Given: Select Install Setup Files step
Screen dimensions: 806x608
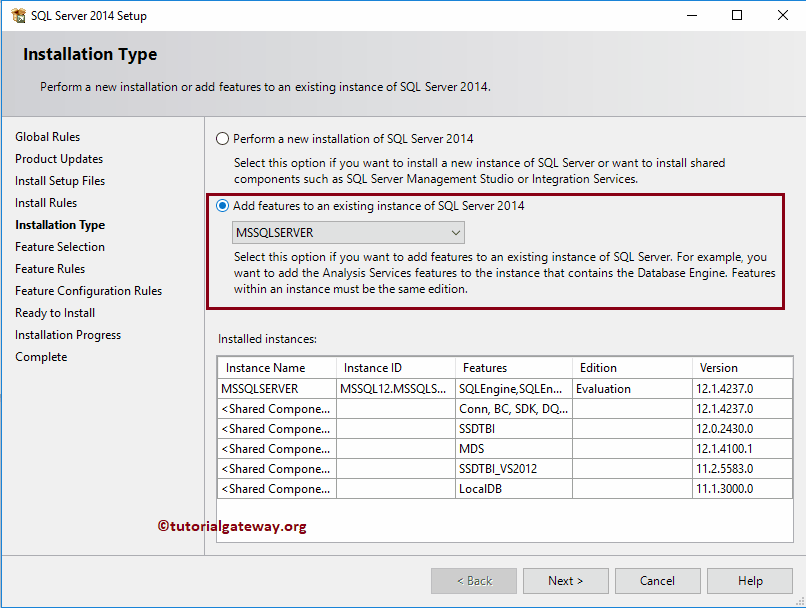Looking at the screenshot, I should tap(60, 180).
